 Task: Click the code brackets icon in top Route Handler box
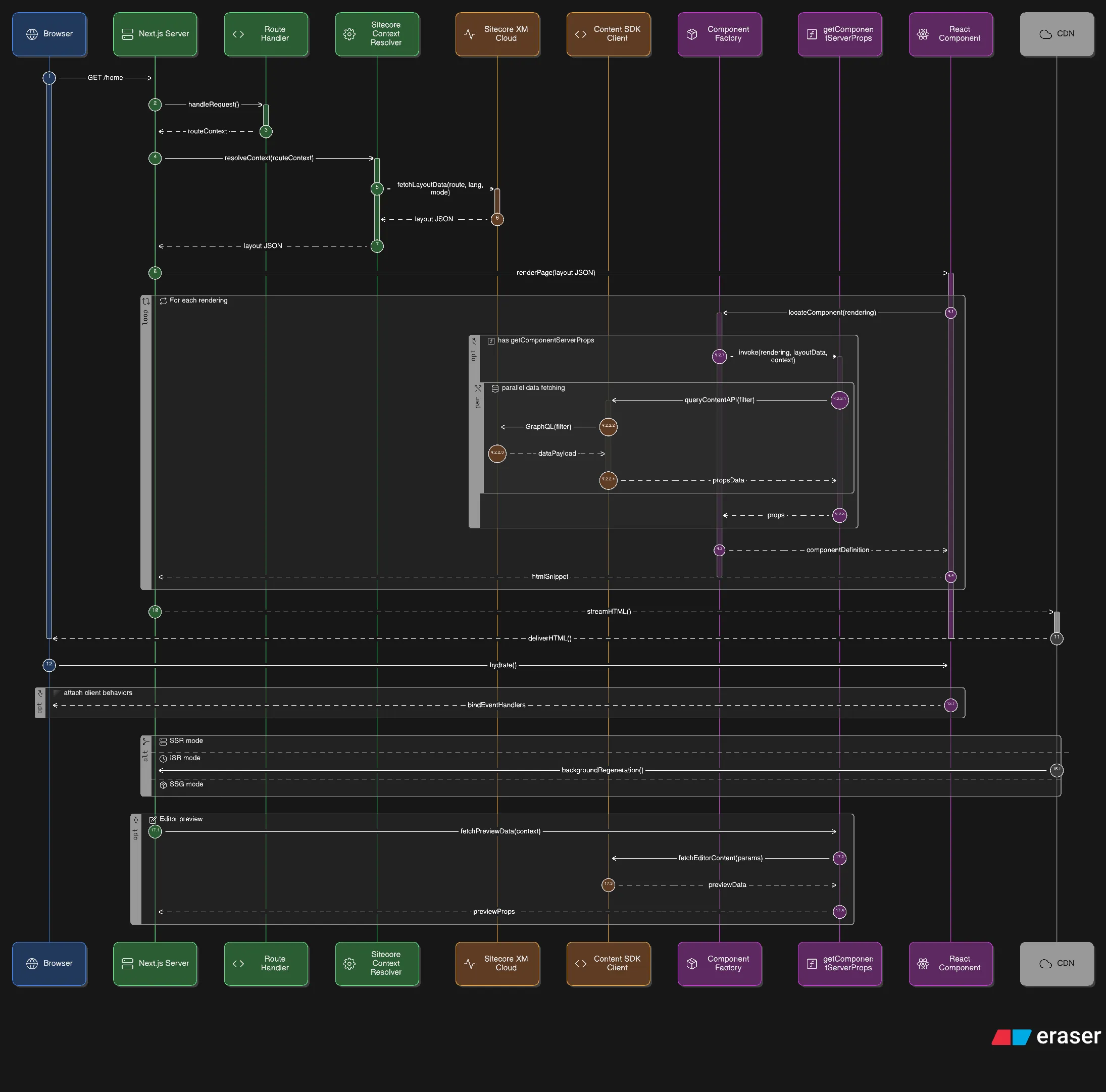[238, 34]
